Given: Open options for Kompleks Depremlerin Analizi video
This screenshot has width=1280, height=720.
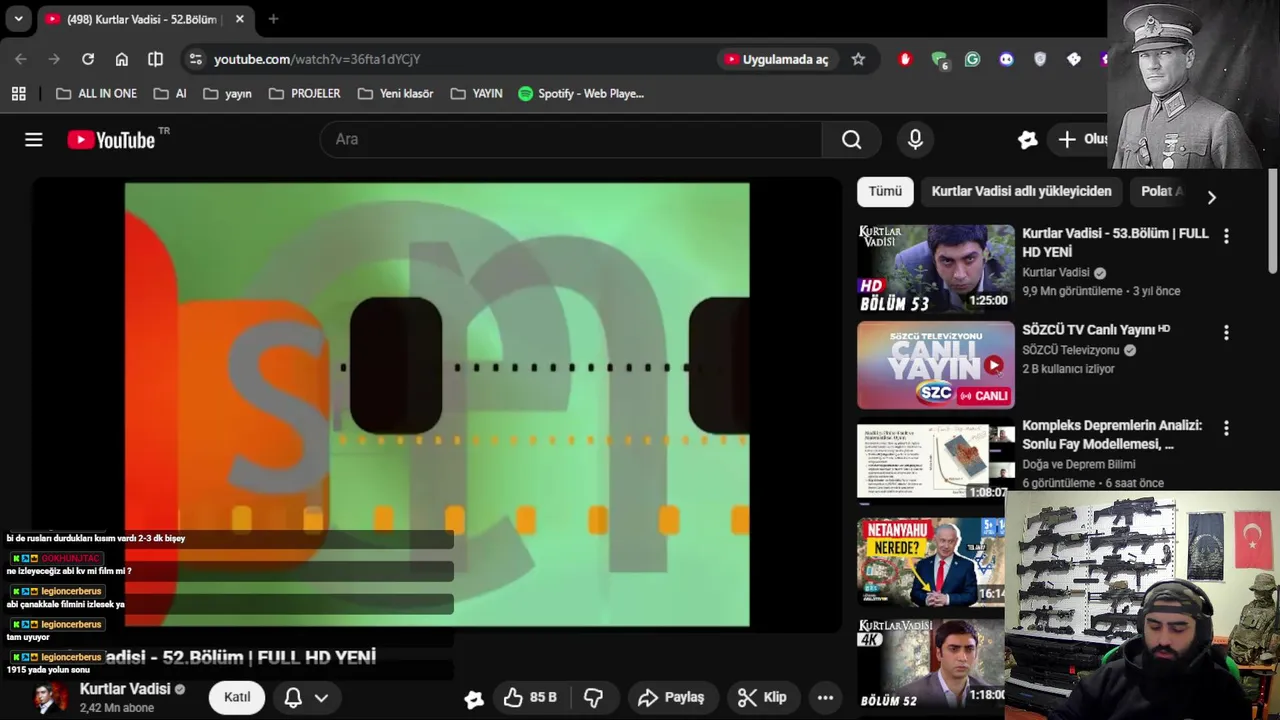Looking at the screenshot, I should 1226,428.
